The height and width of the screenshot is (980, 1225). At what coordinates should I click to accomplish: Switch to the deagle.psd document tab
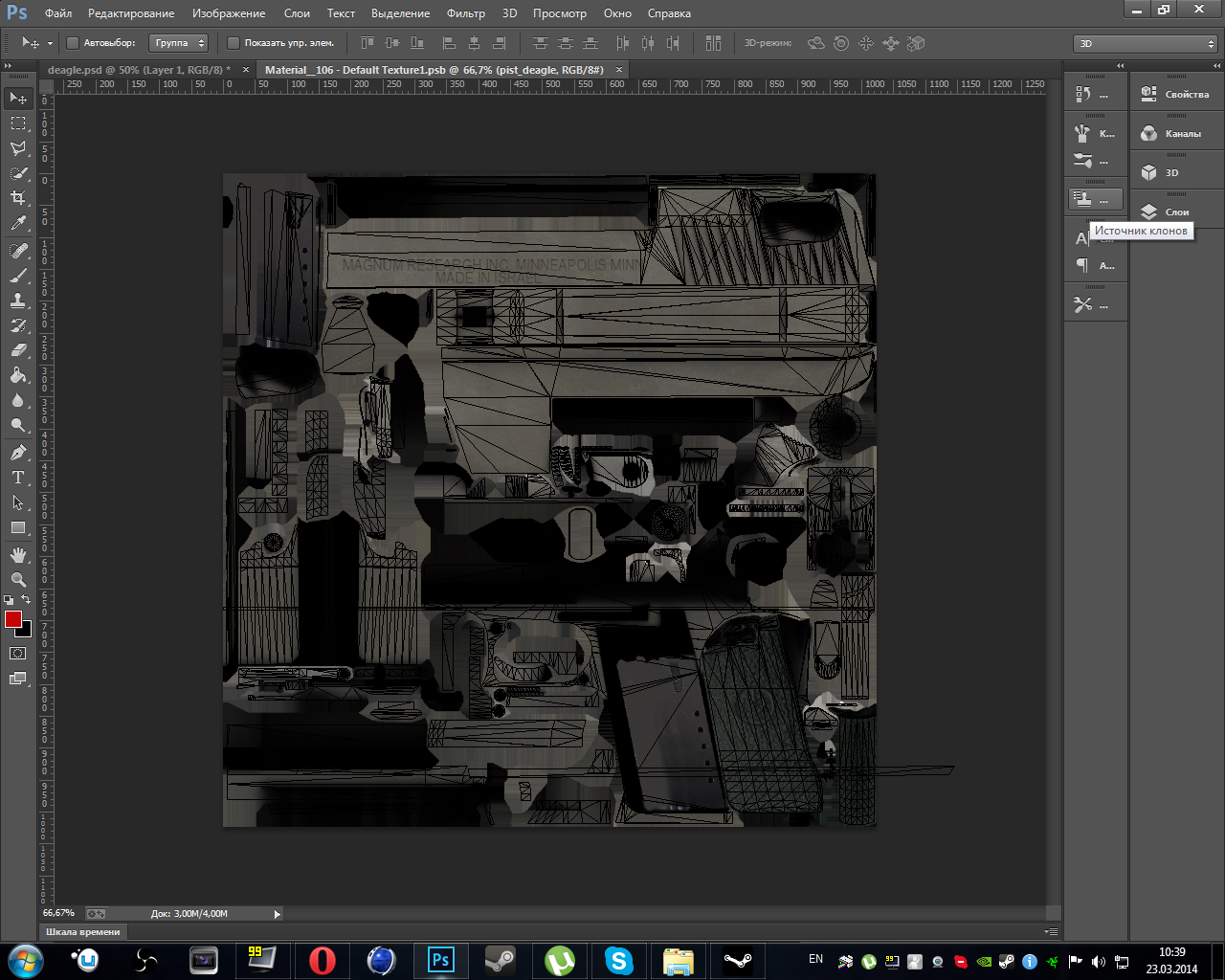pyautogui.click(x=139, y=70)
